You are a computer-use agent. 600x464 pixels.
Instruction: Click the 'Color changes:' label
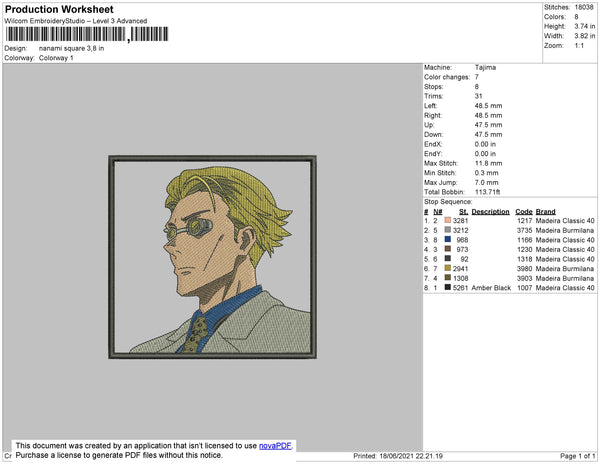(x=447, y=77)
